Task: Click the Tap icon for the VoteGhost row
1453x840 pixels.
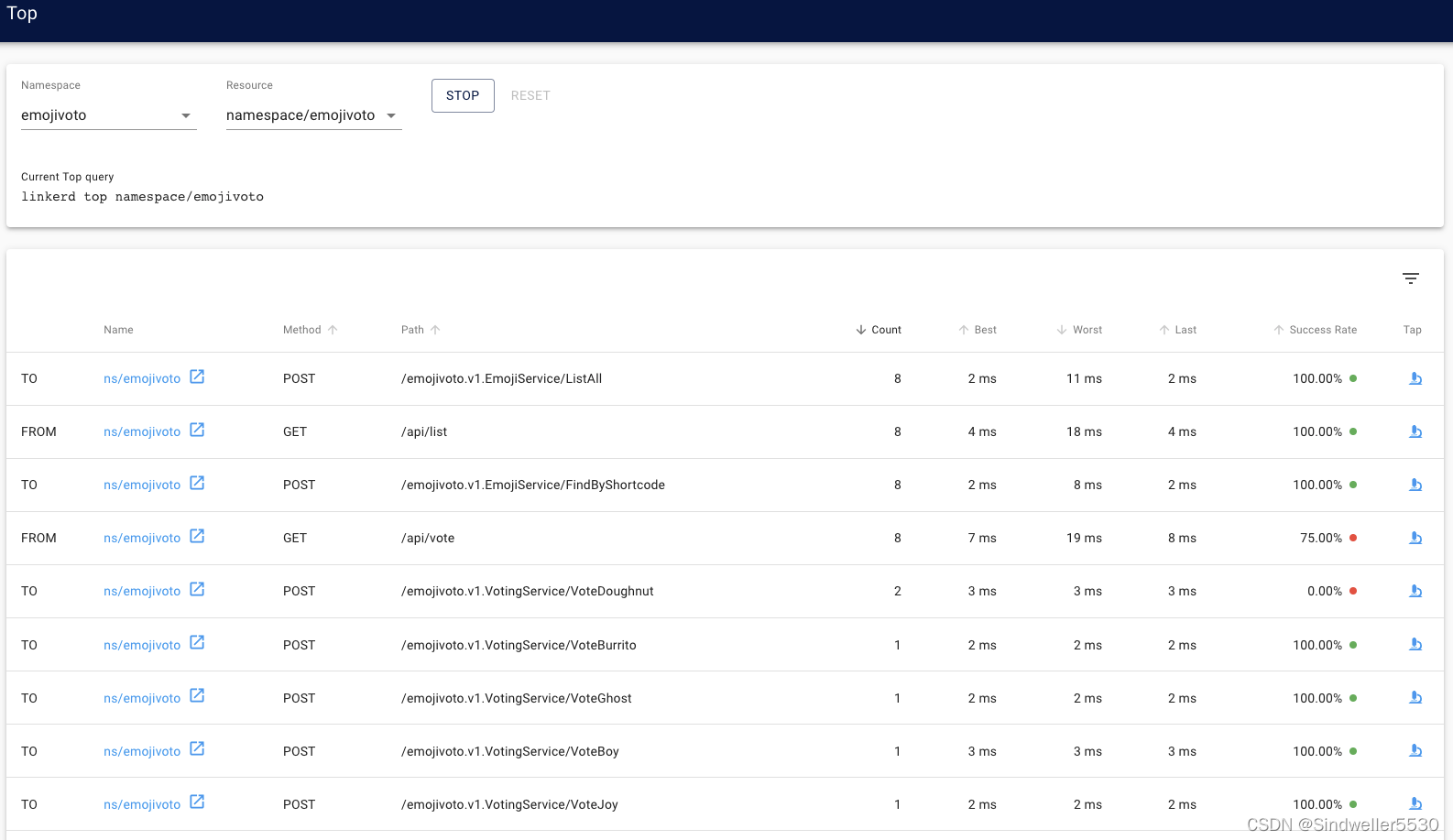Action: tap(1415, 698)
